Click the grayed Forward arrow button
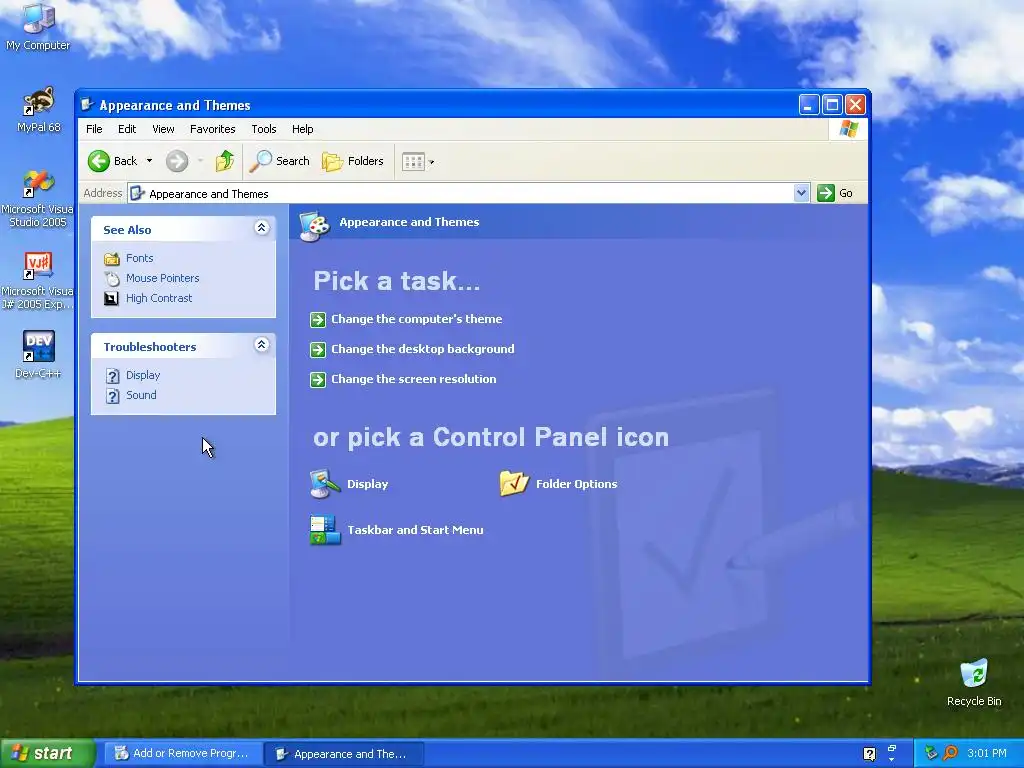 (176, 161)
